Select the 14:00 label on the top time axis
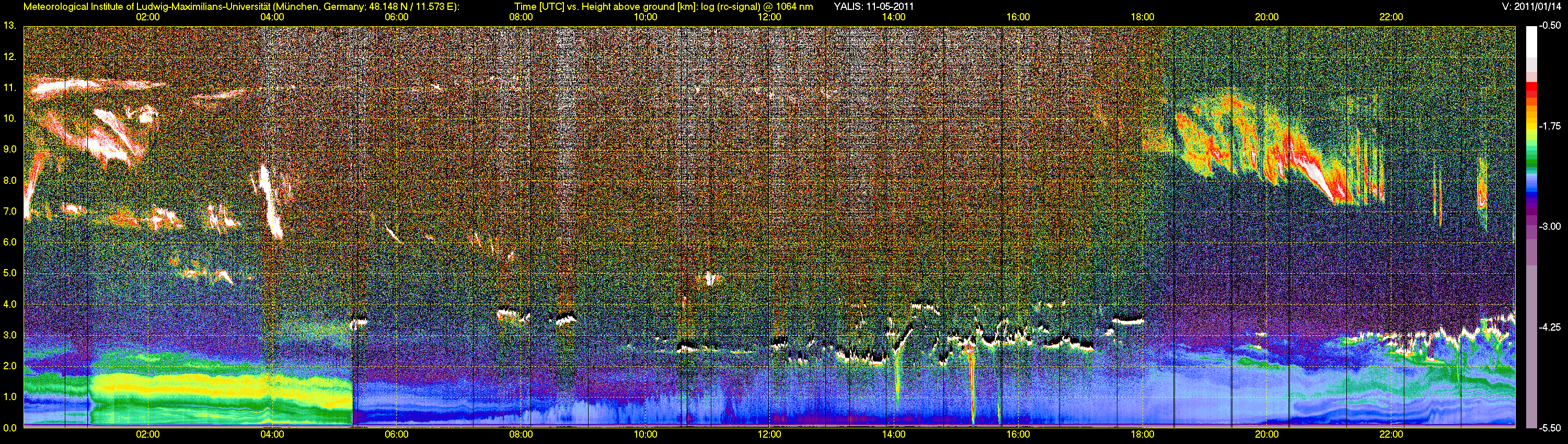 (894, 17)
